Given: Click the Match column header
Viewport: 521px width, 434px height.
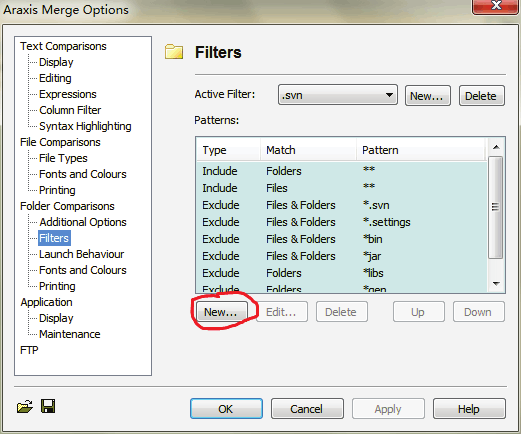Looking at the screenshot, I should click(308, 150).
